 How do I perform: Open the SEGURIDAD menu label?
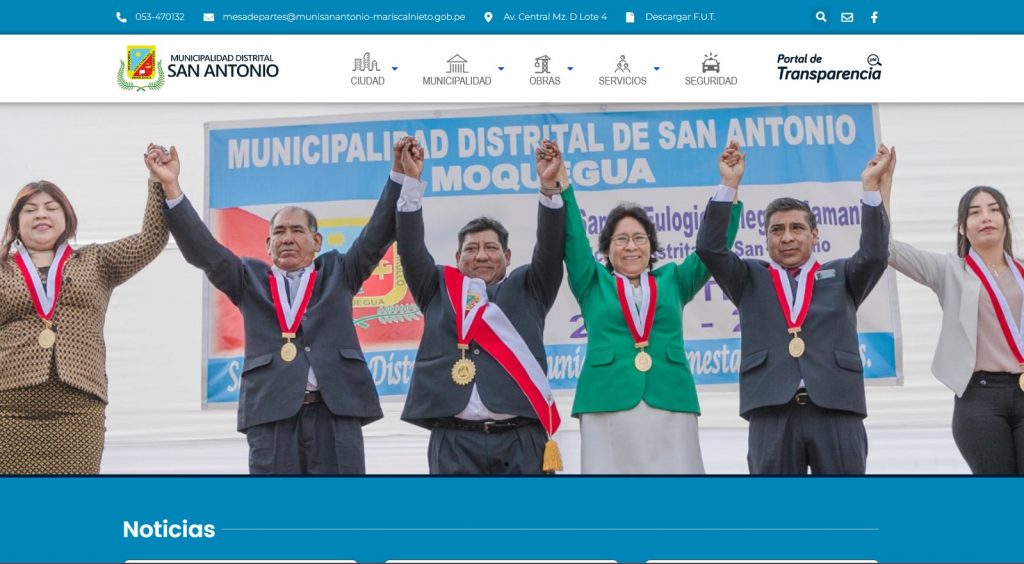click(x=711, y=81)
